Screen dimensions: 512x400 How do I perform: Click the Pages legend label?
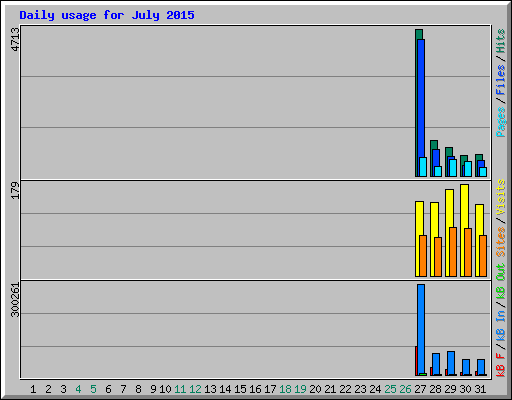[500, 122]
